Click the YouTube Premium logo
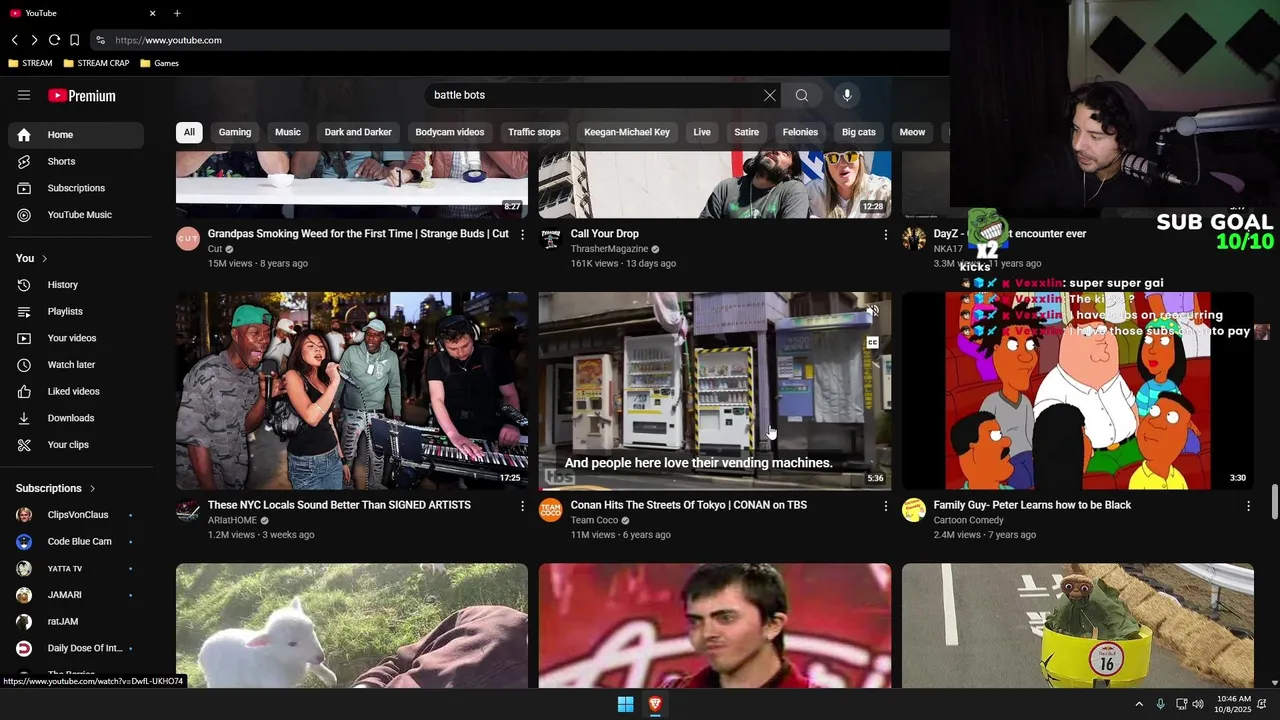Viewport: 1280px width, 720px height. point(82,96)
